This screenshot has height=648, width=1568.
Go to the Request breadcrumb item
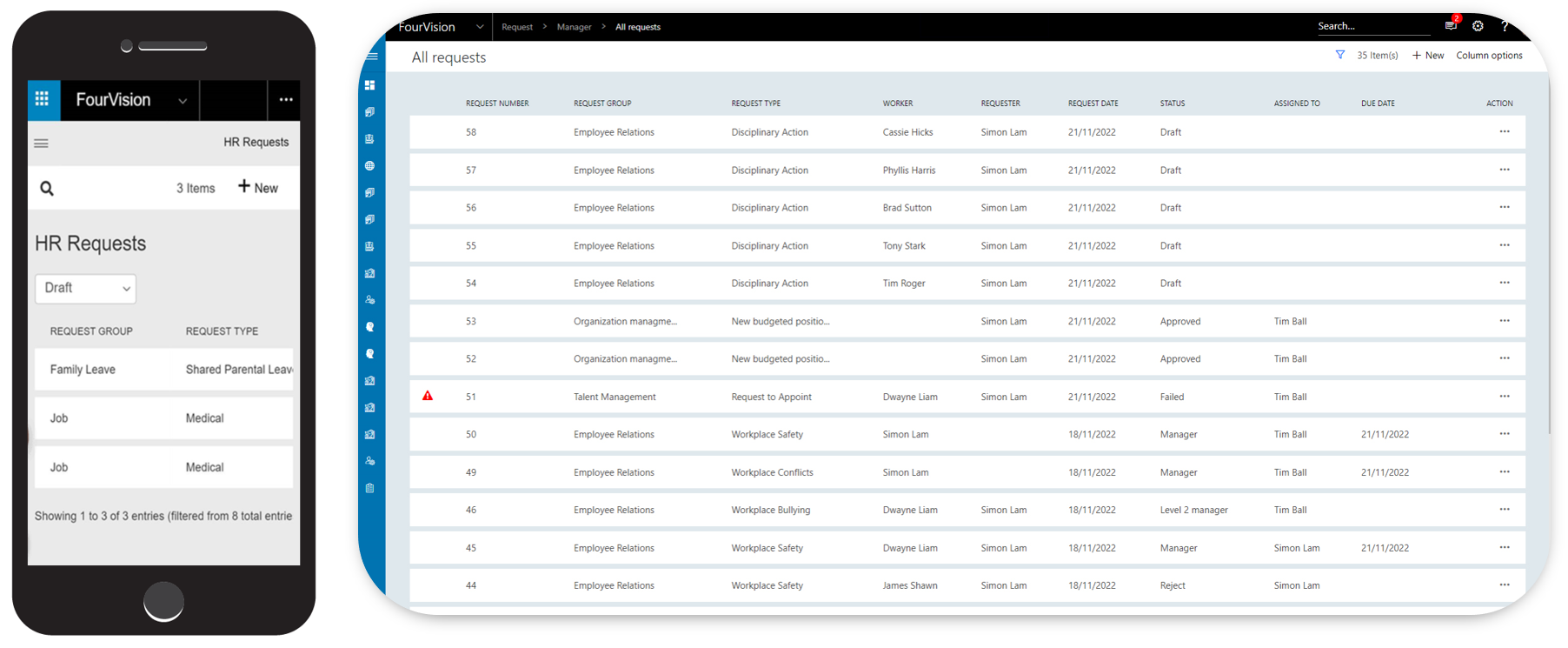click(517, 27)
